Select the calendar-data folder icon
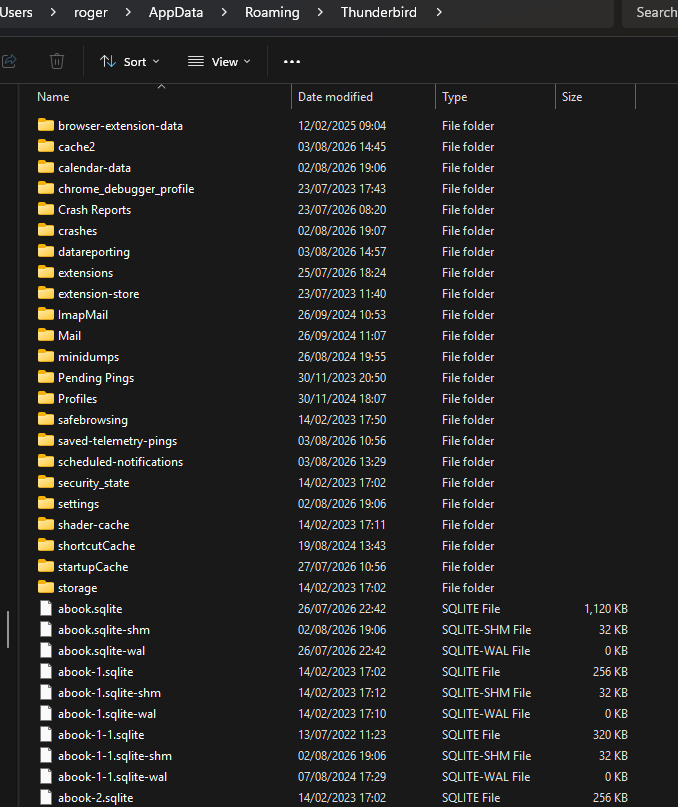The height and width of the screenshot is (807, 678). (x=46, y=167)
